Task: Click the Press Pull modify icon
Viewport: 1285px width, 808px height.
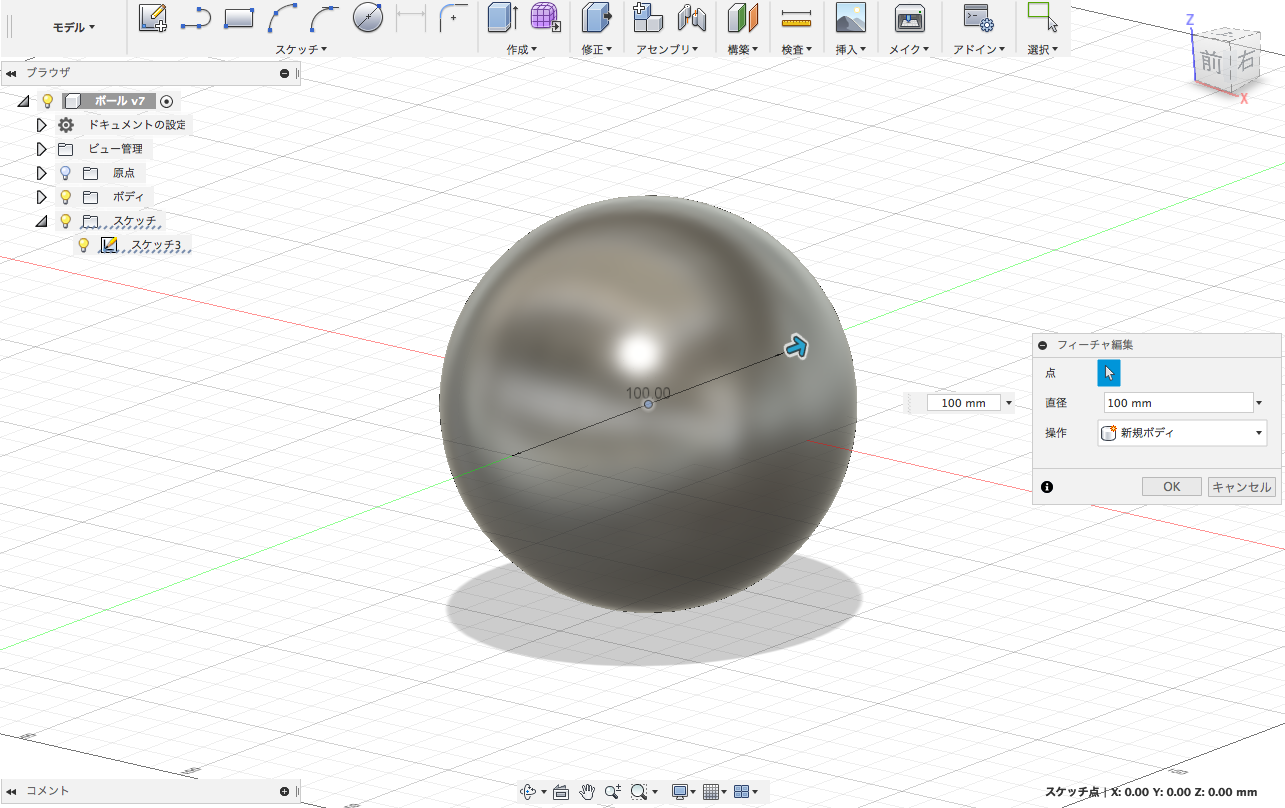Action: pos(597,17)
